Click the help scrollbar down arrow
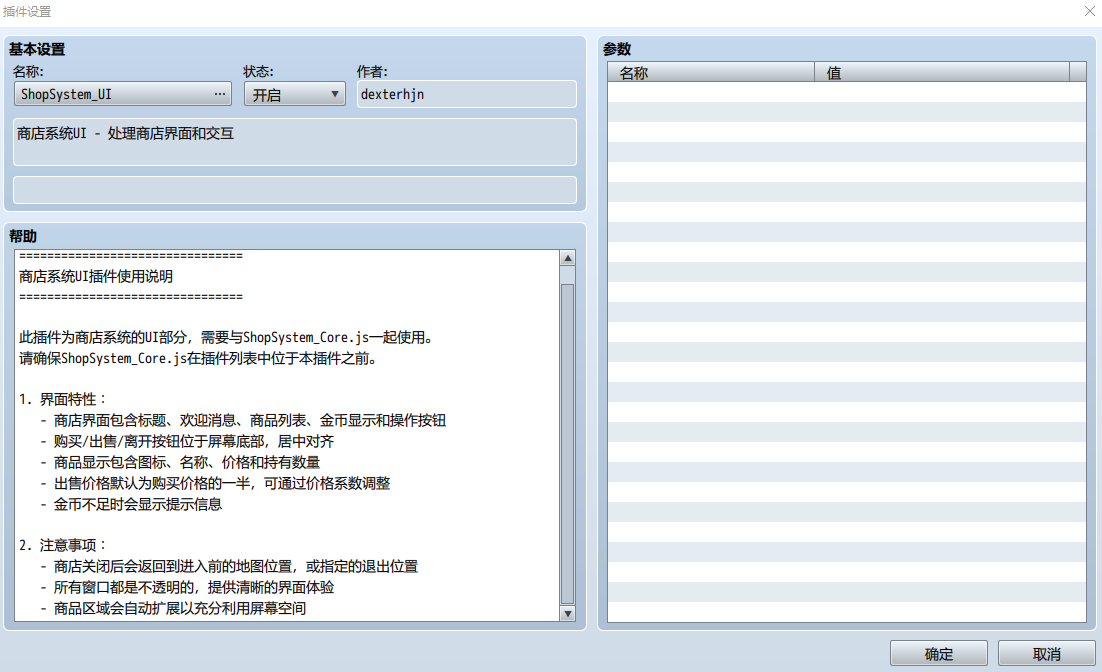Screen dimensions: 1102x672 [568, 614]
